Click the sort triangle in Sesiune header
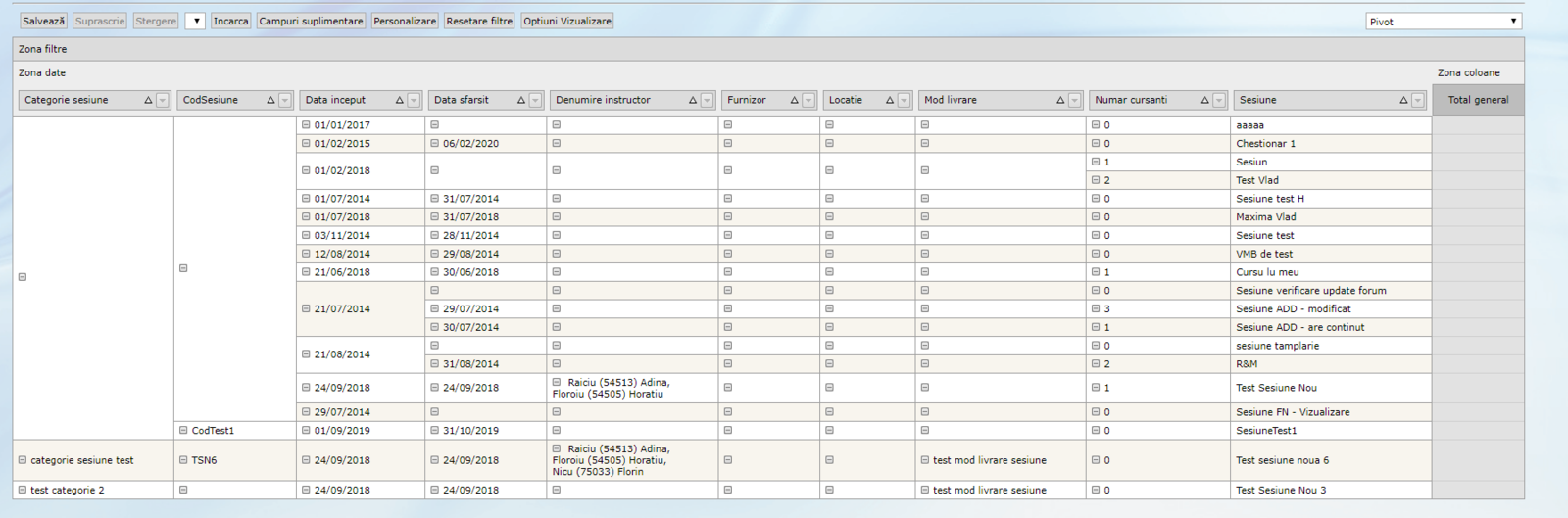 tap(1403, 100)
